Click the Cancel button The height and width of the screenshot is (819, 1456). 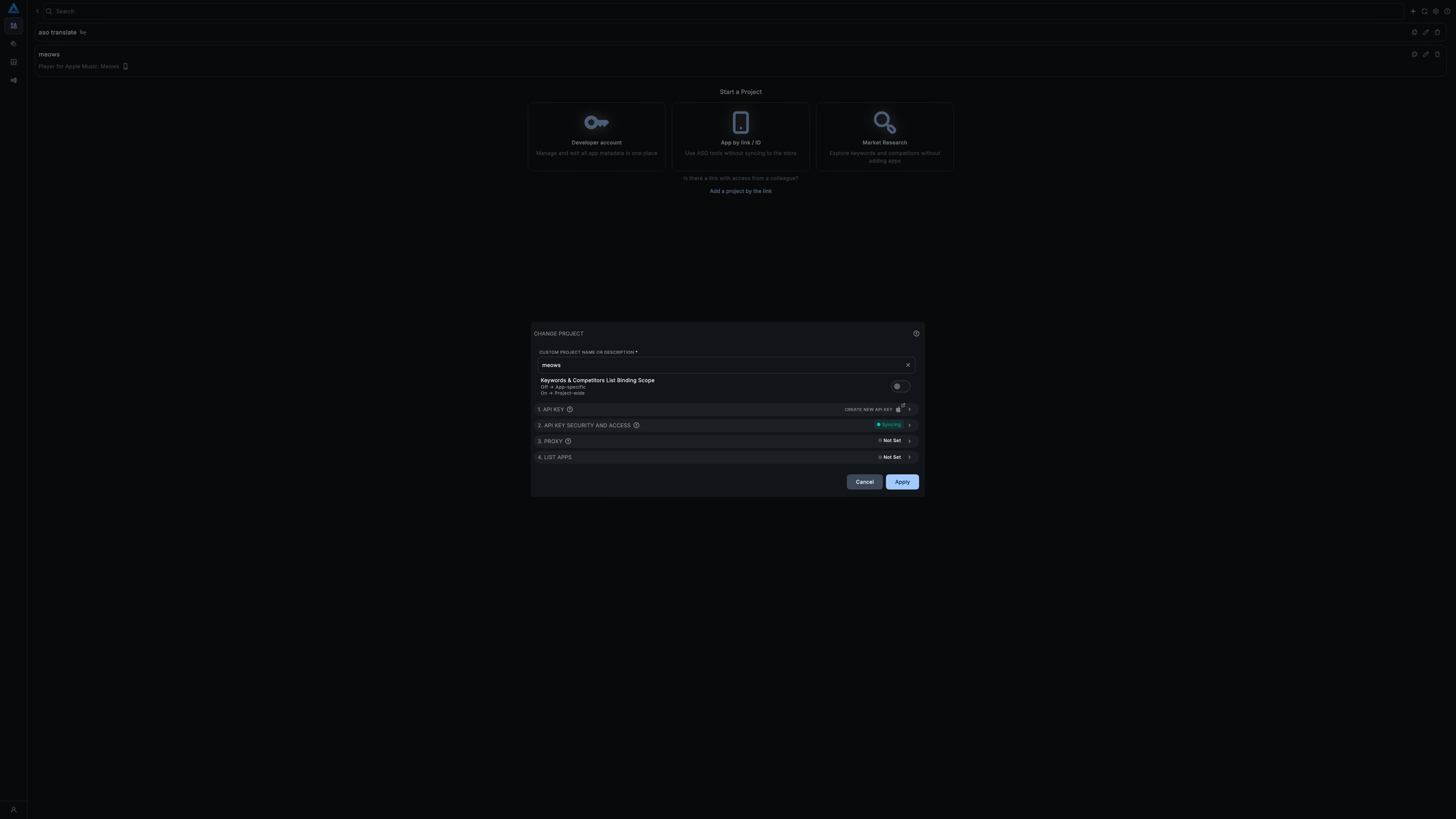click(x=864, y=482)
